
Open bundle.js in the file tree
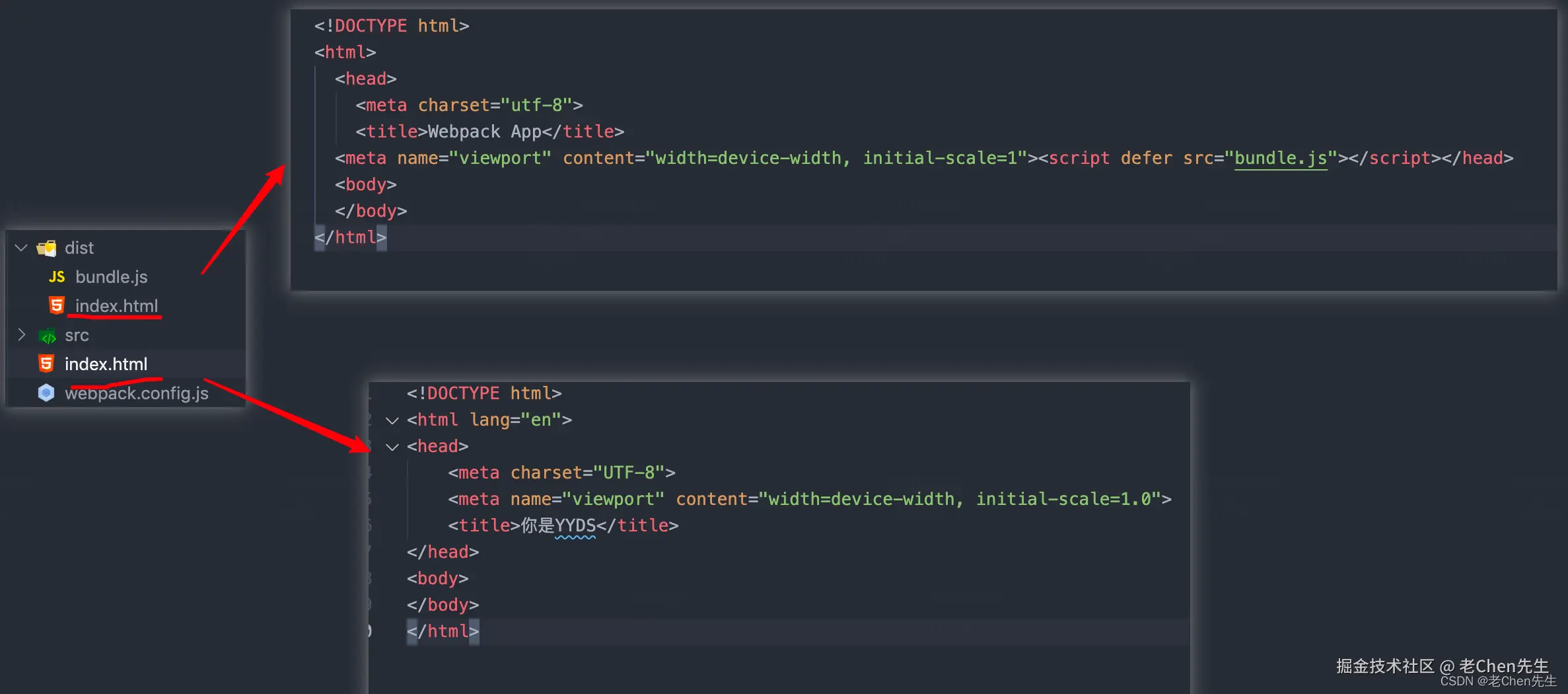click(112, 277)
